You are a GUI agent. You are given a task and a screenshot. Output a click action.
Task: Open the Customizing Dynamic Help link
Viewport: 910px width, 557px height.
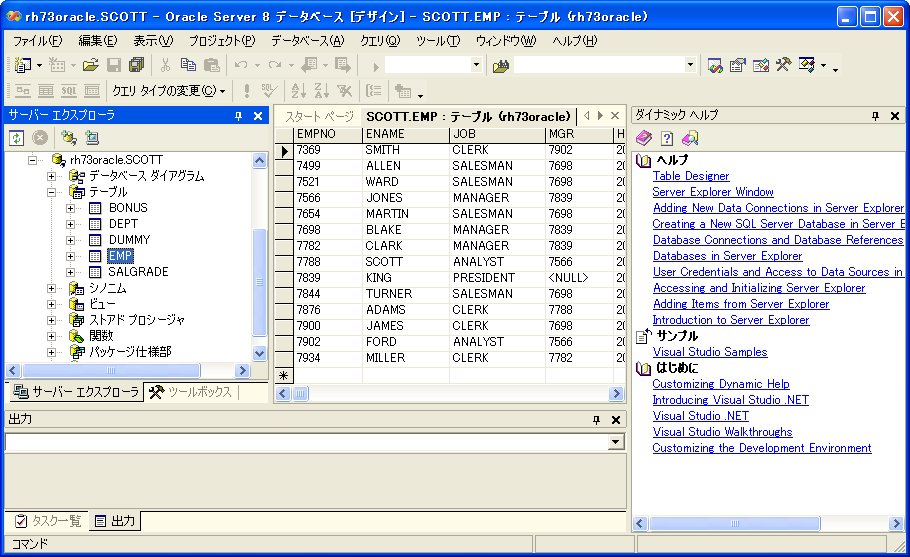tap(721, 384)
